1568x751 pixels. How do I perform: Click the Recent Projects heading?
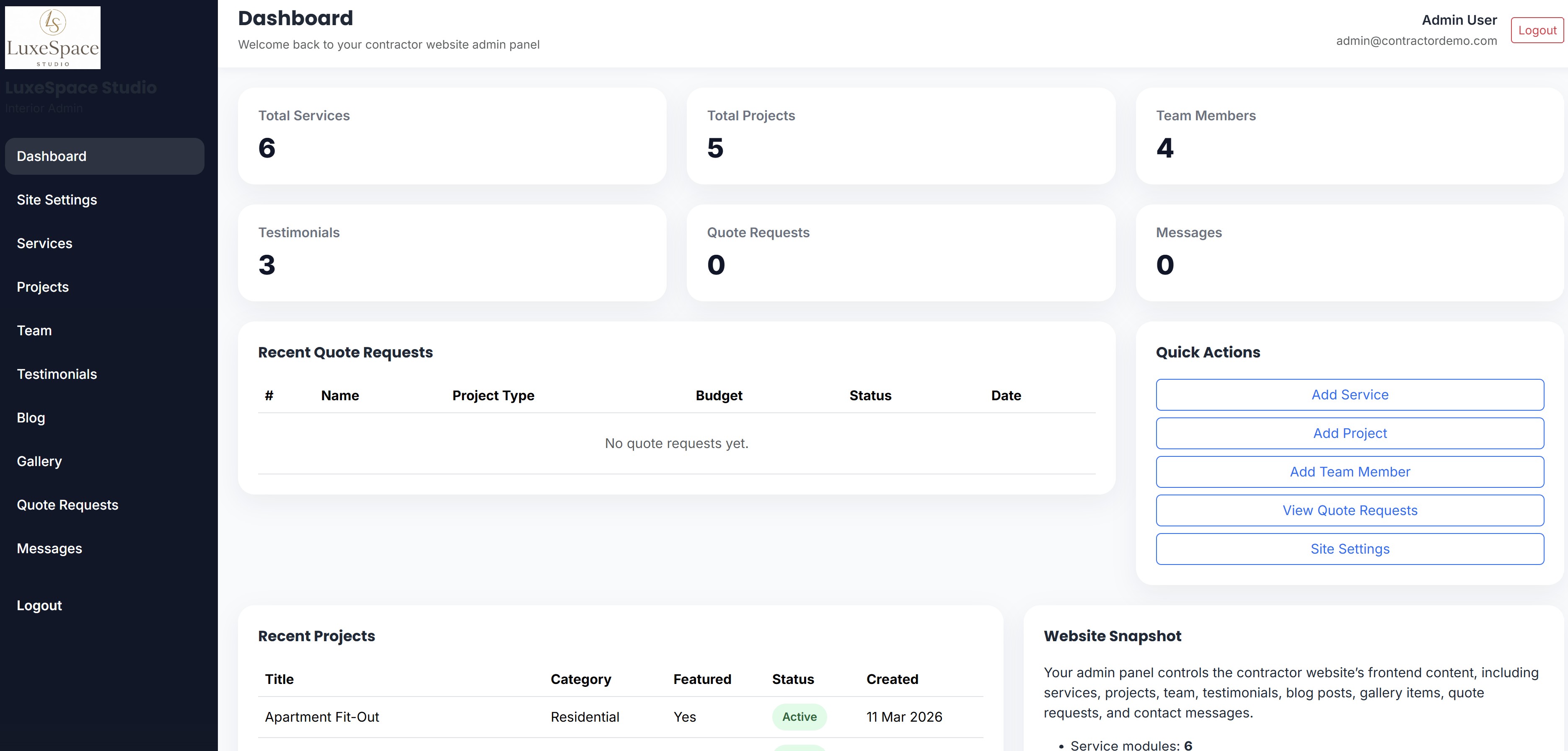pyautogui.click(x=316, y=636)
